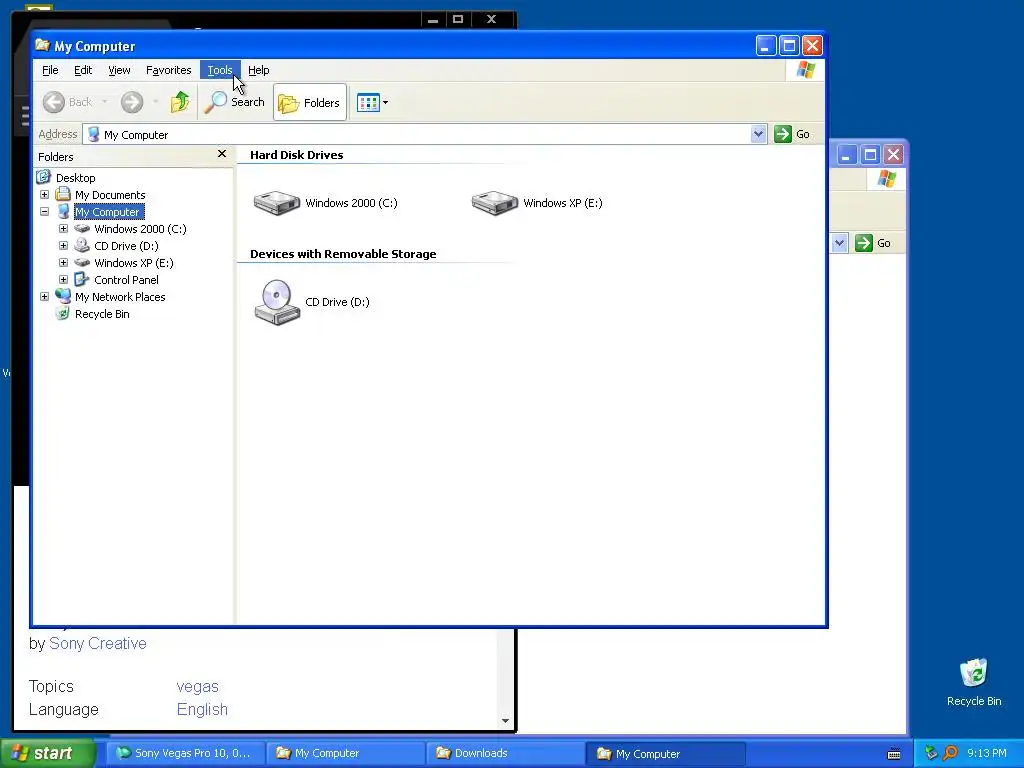Expand My Network Places tree node
The image size is (1024, 768).
[44, 296]
